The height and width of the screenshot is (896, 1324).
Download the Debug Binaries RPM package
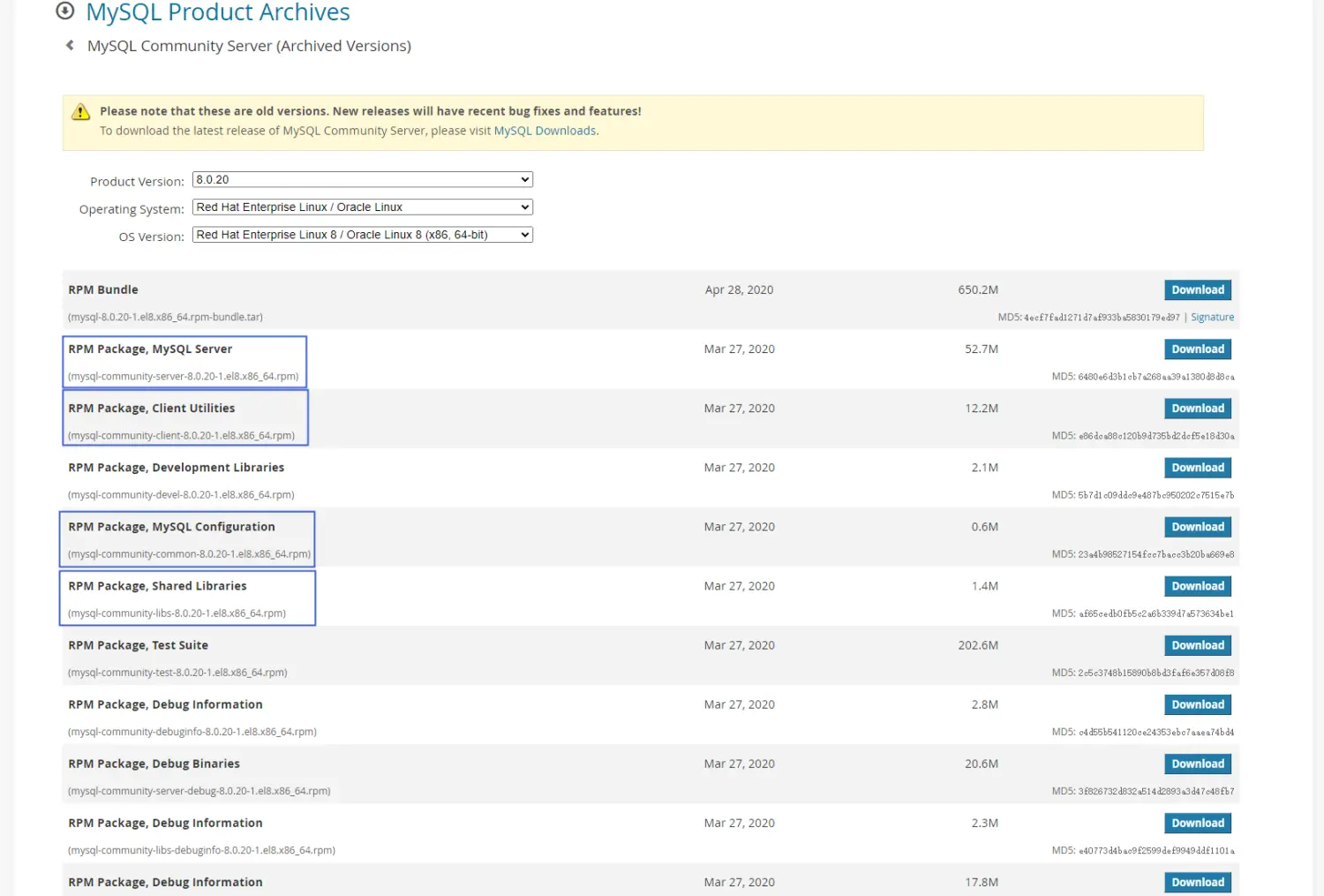click(1198, 764)
